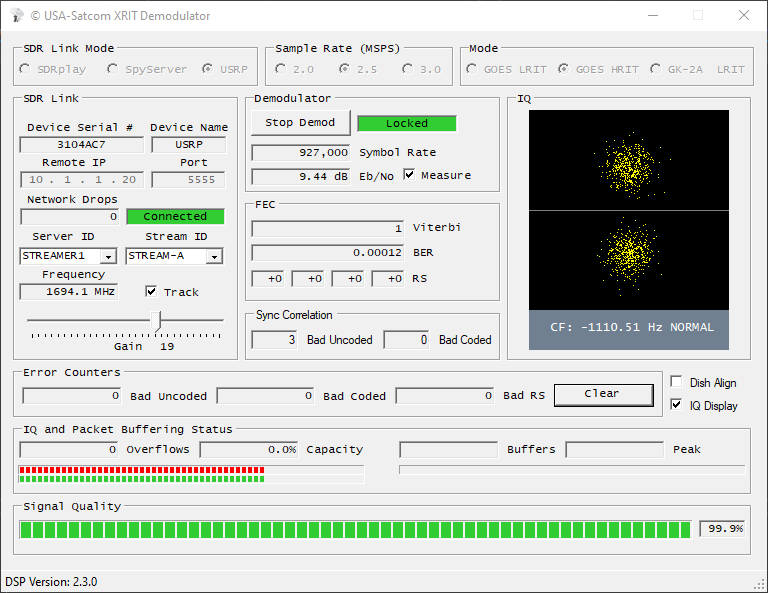Click the Viterbi value field
768x593 pixels.
[328, 228]
